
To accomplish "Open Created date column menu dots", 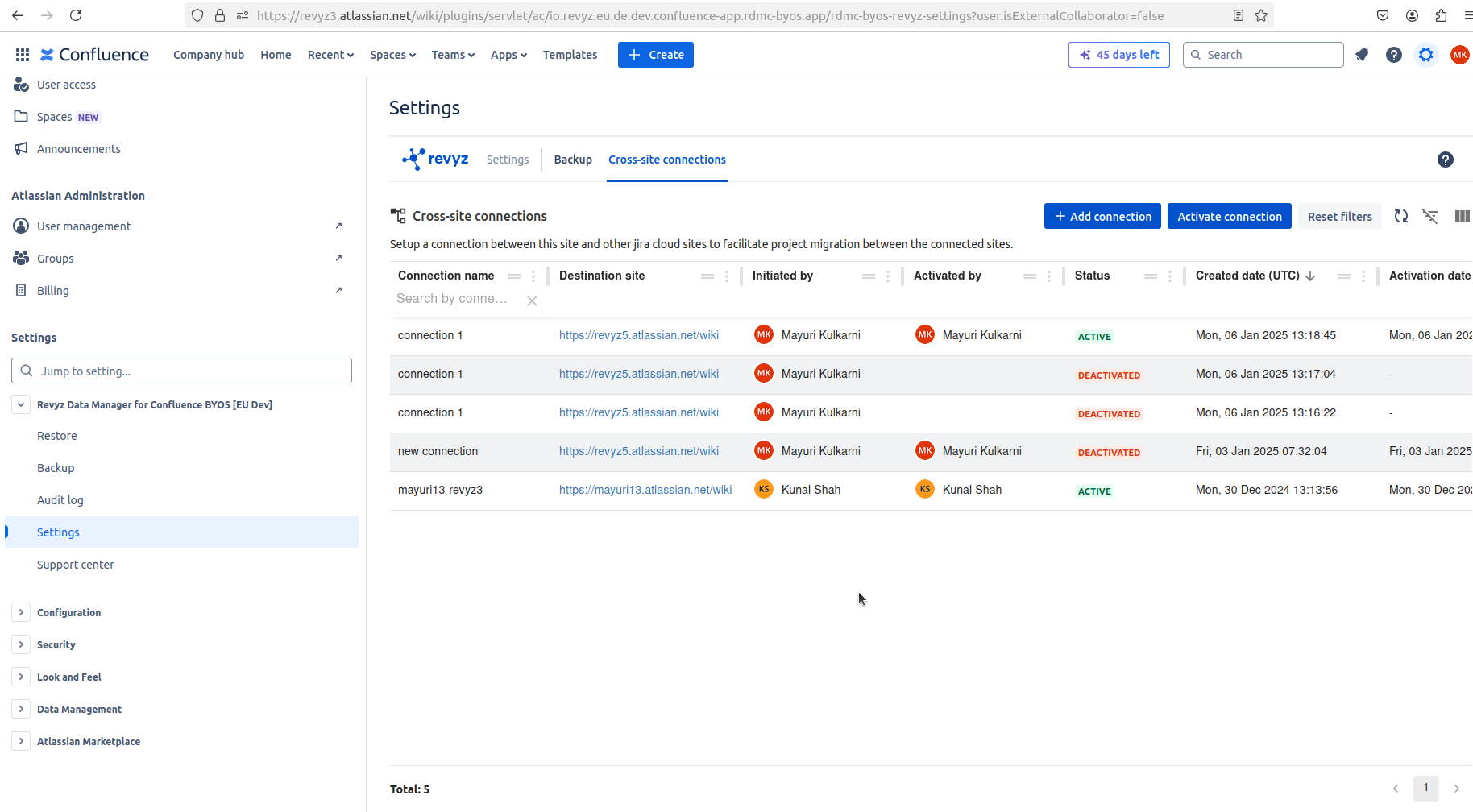I will 1363,276.
